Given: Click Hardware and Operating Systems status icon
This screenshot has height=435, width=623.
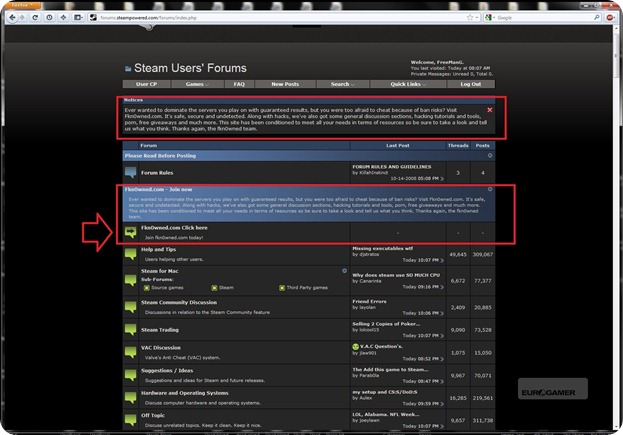Looking at the screenshot, I should (130, 397).
